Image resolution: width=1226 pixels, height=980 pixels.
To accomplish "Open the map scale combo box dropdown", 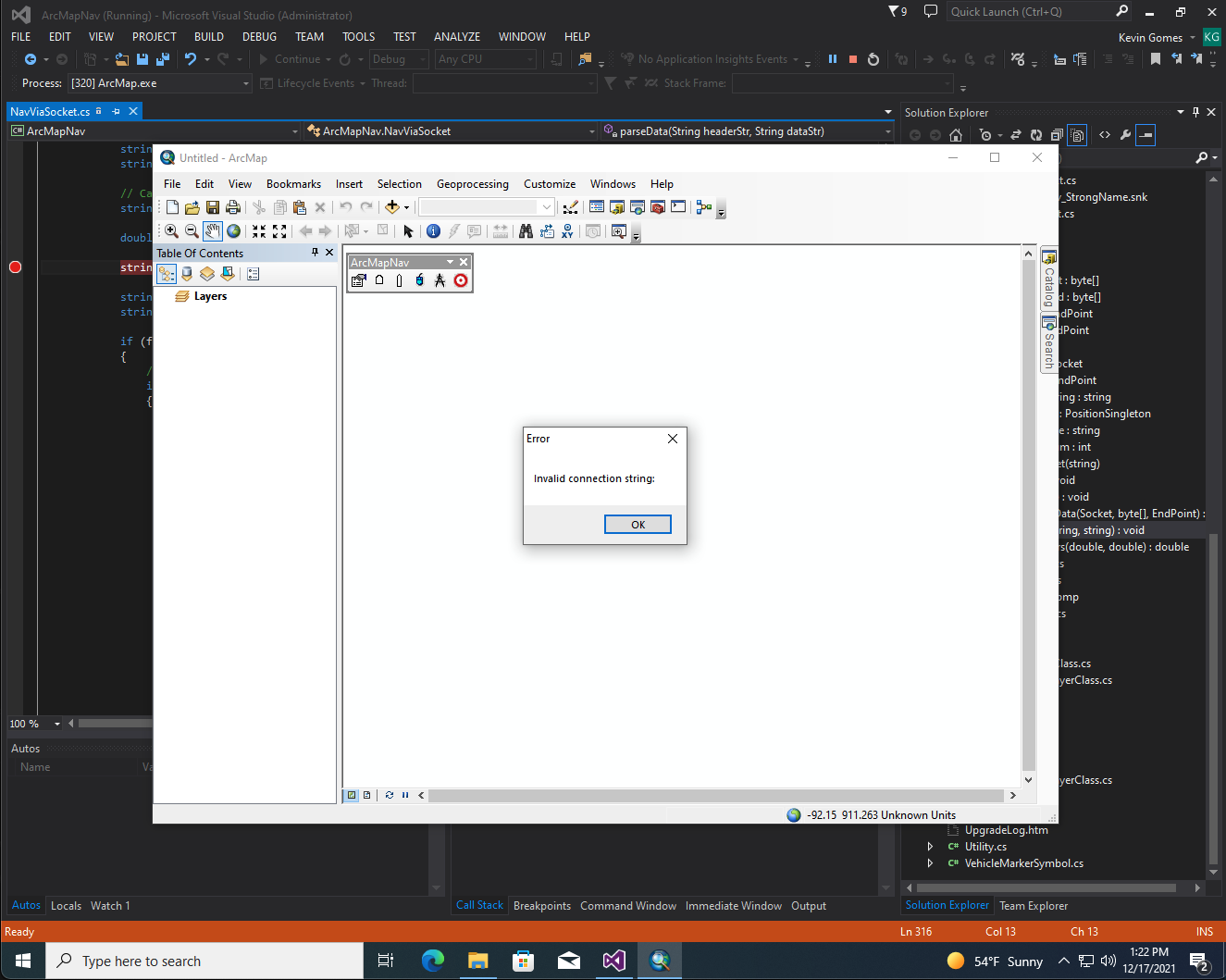I will point(547,207).
